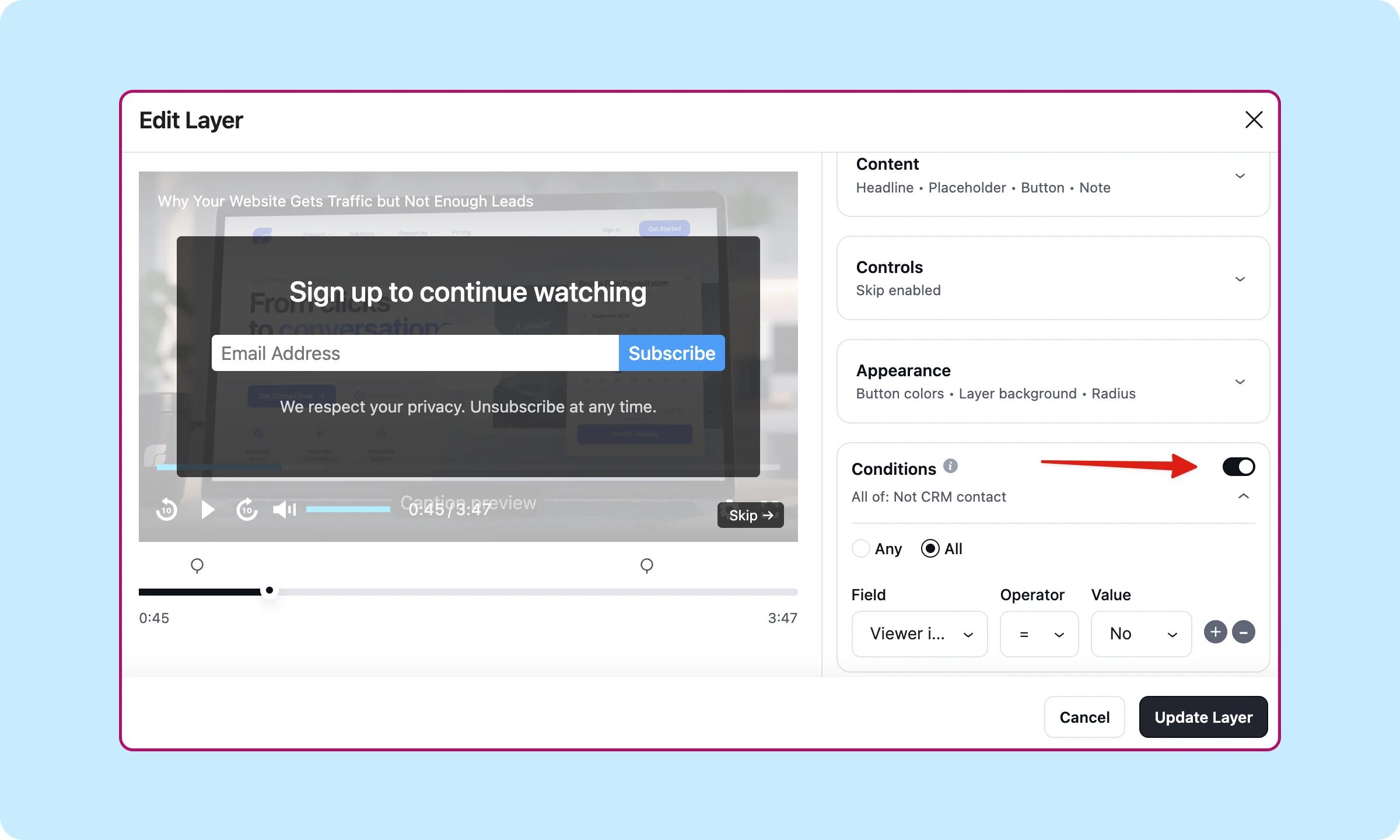This screenshot has height=840, width=1400.
Task: Select the Any radio option
Action: [861, 549]
